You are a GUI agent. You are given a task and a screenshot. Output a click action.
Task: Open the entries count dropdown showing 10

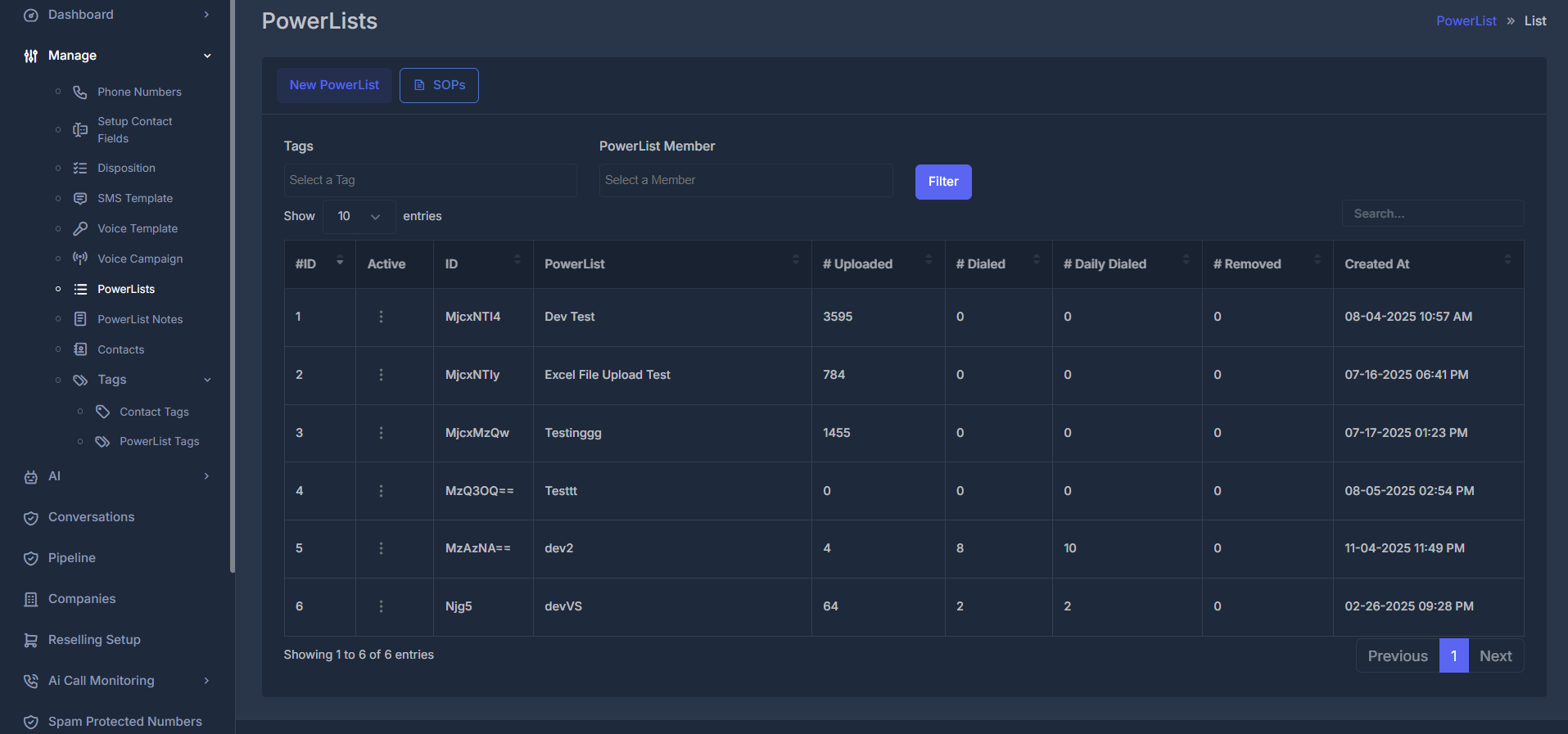pyautogui.click(x=359, y=216)
